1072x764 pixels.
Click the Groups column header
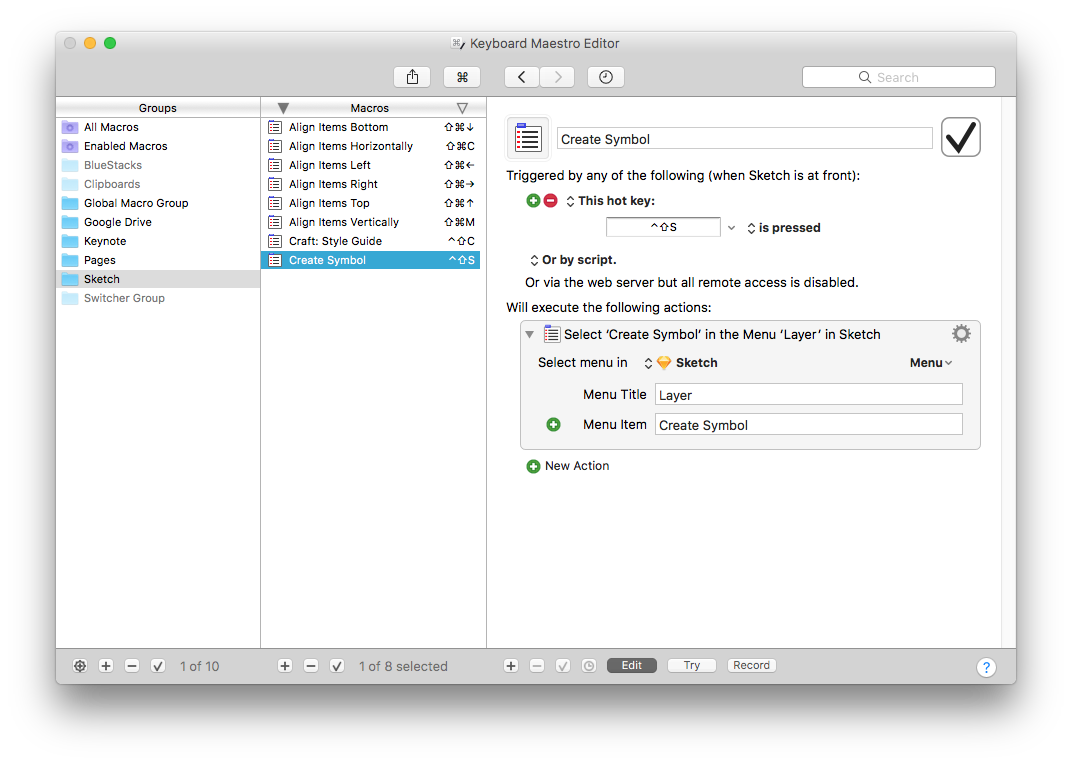tap(158, 108)
